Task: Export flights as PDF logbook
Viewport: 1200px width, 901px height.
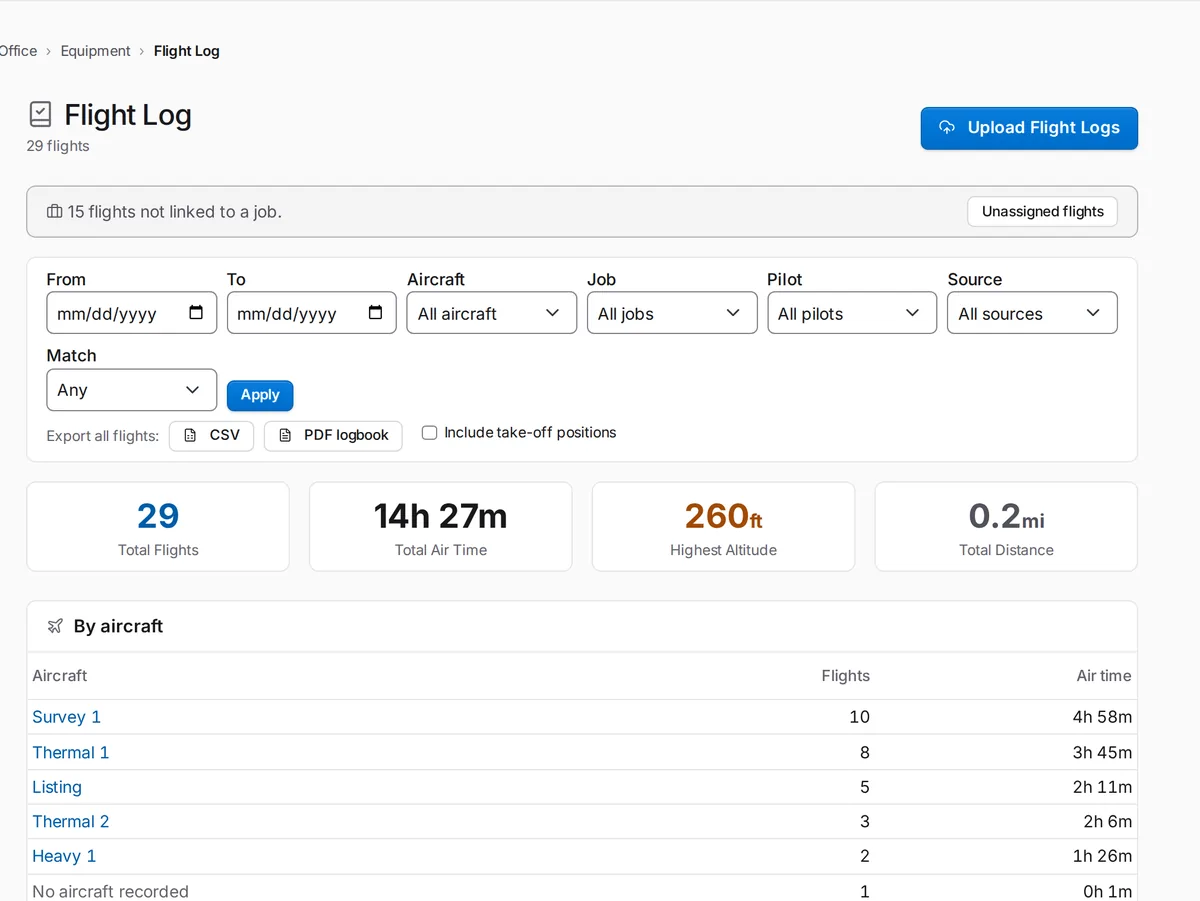Action: point(333,436)
